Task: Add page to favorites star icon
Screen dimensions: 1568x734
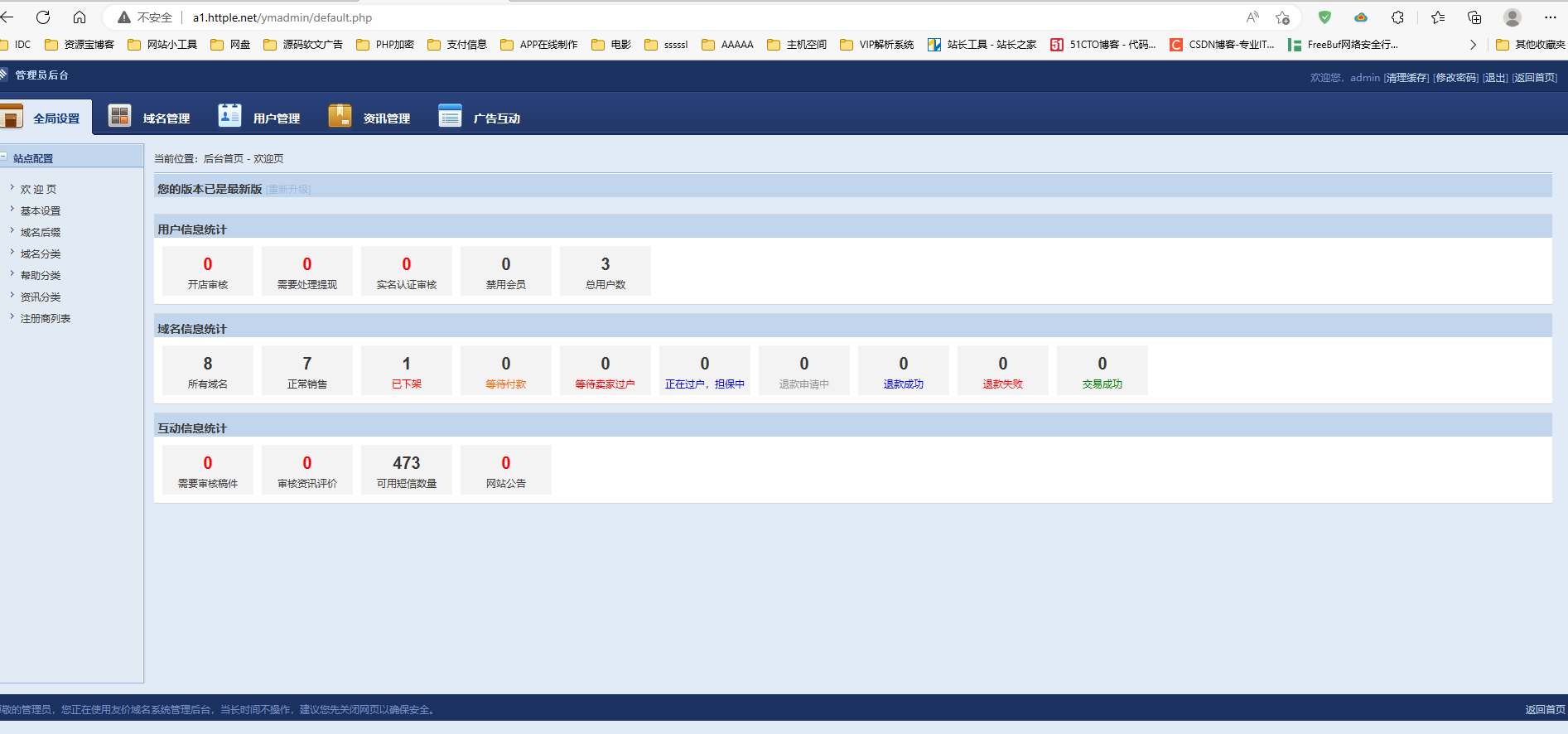Action: (x=1283, y=17)
